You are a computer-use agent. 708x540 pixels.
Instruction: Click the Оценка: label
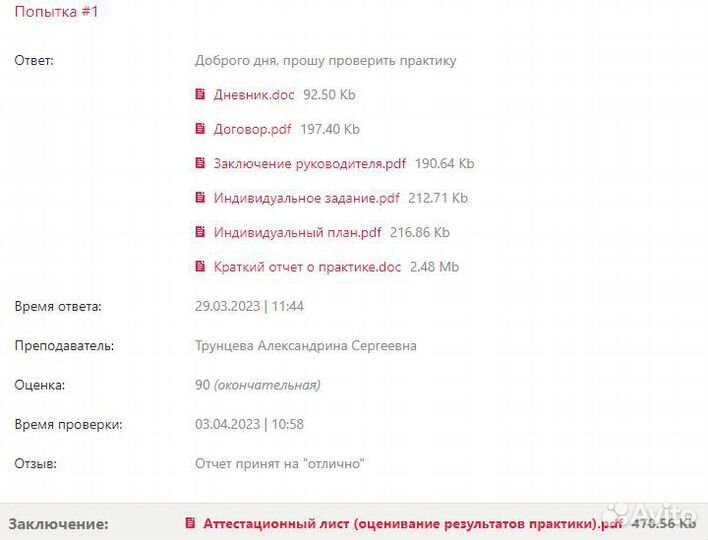pyautogui.click(x=40, y=385)
